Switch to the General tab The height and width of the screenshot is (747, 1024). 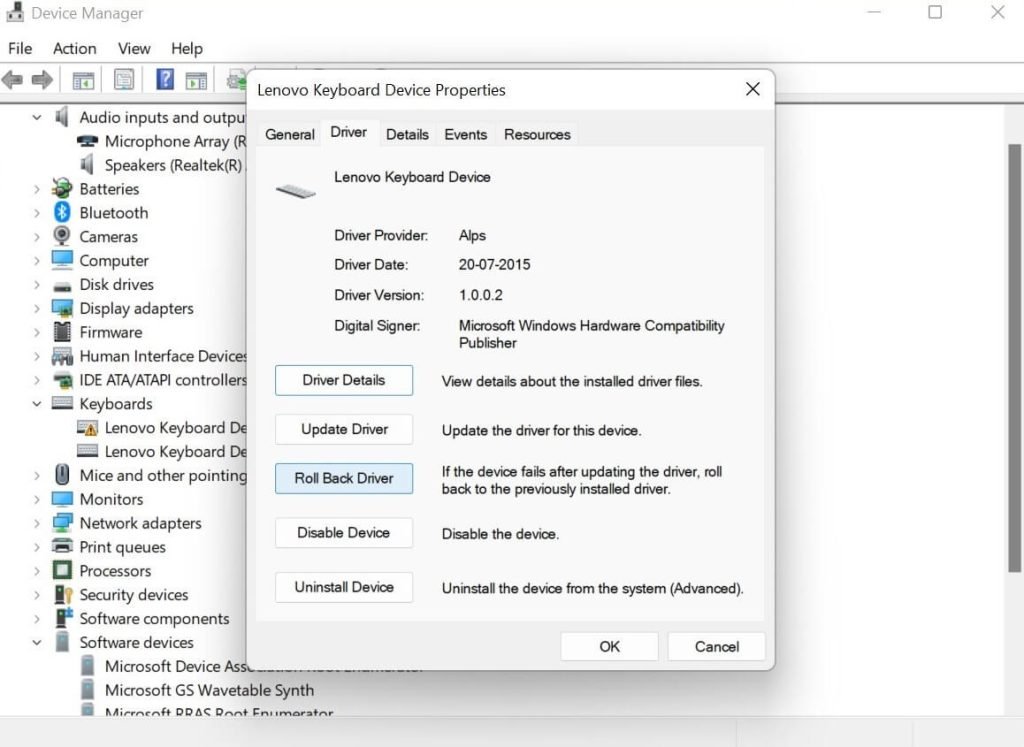(289, 135)
